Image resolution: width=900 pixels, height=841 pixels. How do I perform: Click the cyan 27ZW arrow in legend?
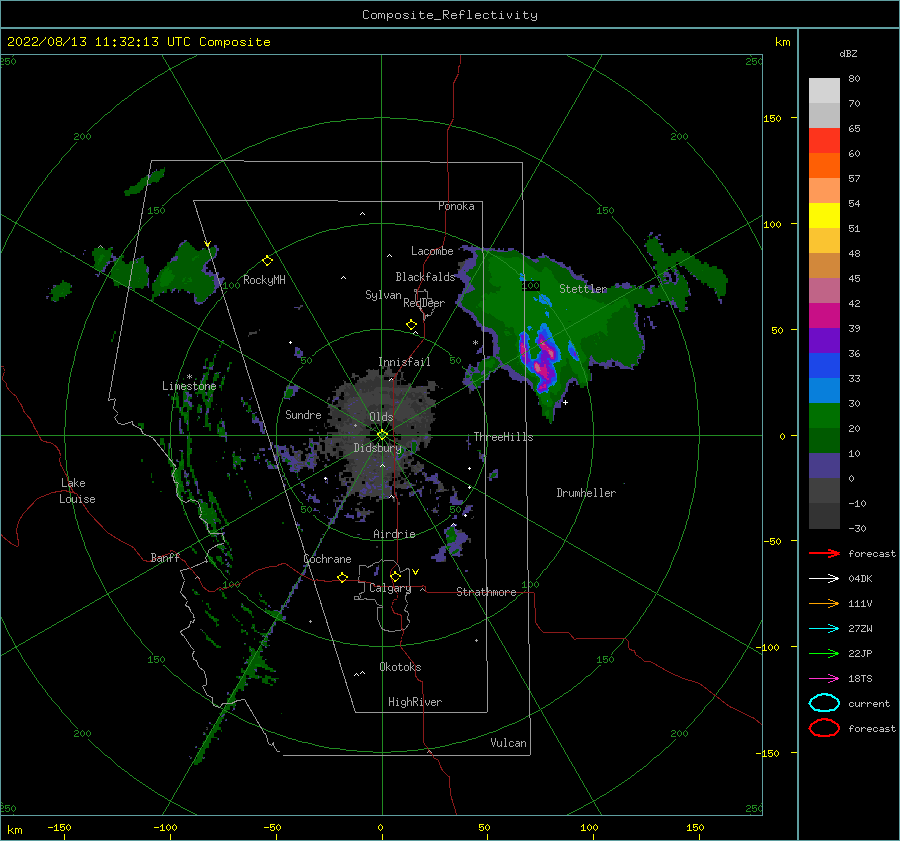pos(824,629)
